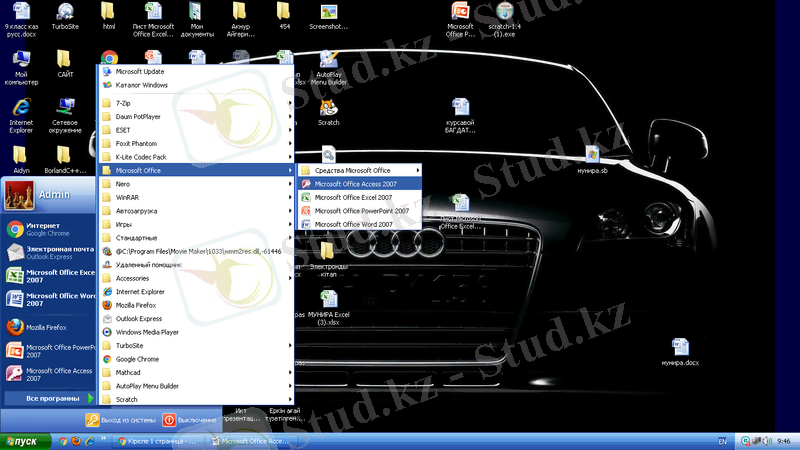Click the Scratch cat desktop icon

point(328,108)
